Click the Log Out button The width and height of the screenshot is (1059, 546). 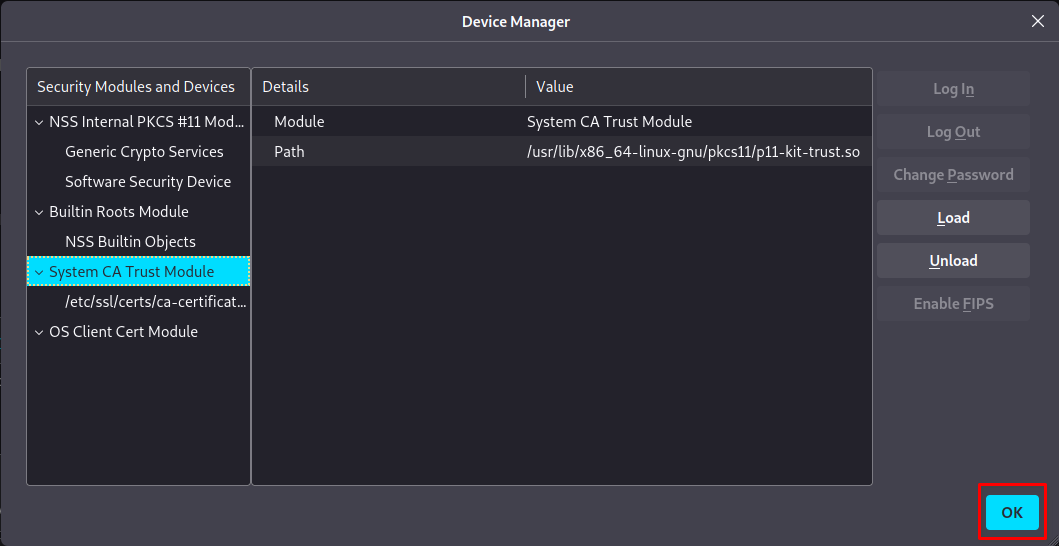point(953,132)
